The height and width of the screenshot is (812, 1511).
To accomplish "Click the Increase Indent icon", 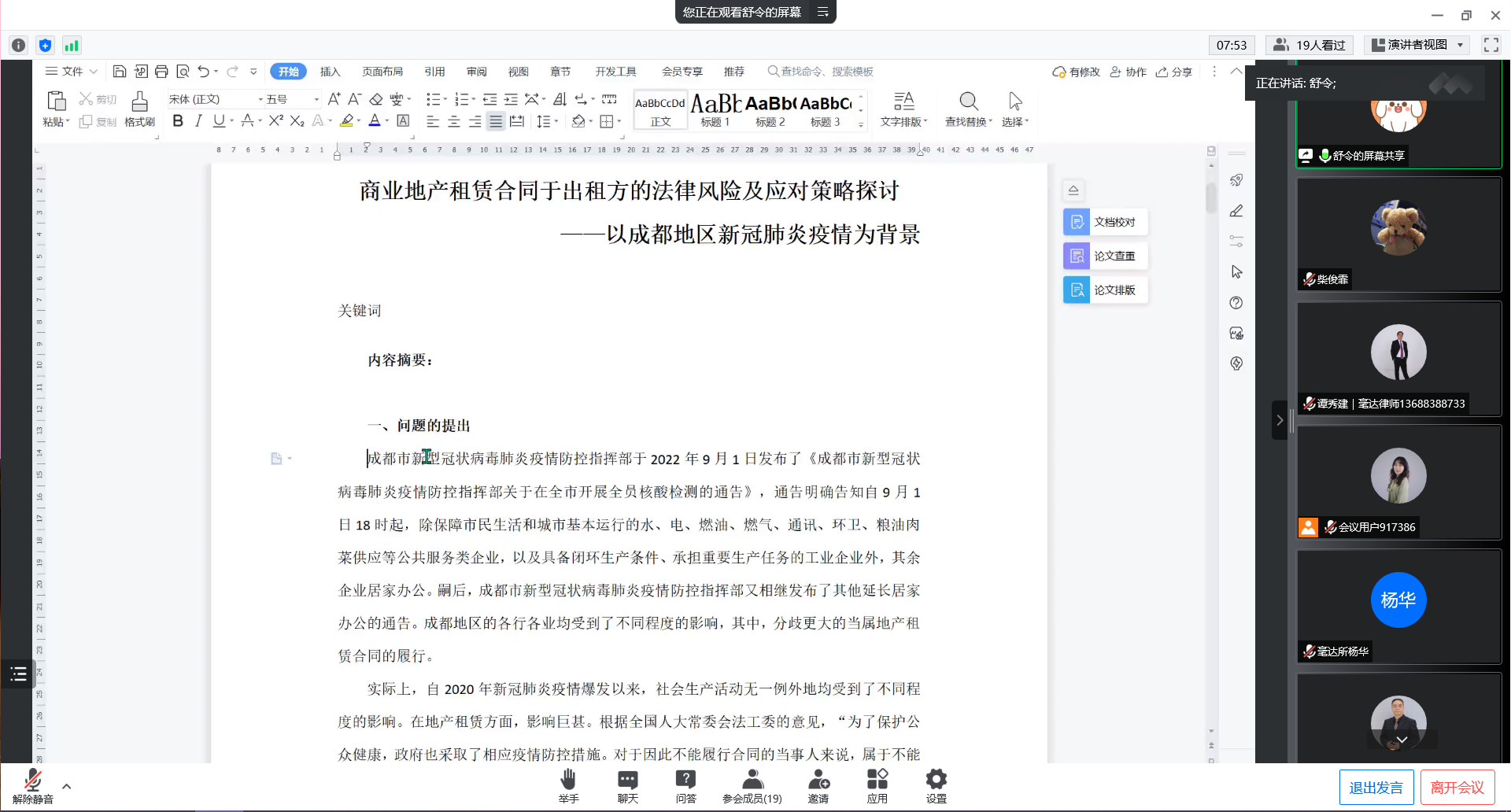I will (x=511, y=99).
